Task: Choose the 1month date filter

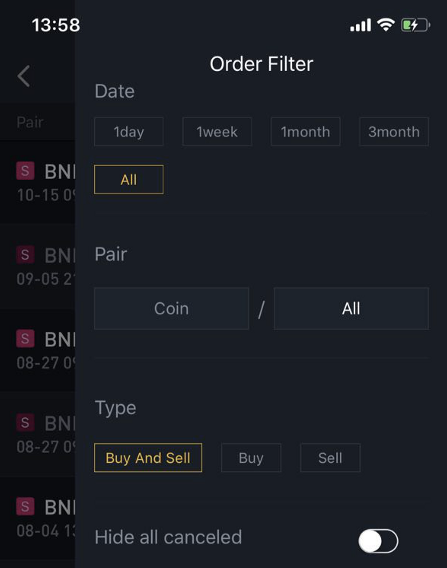Action: [305, 131]
